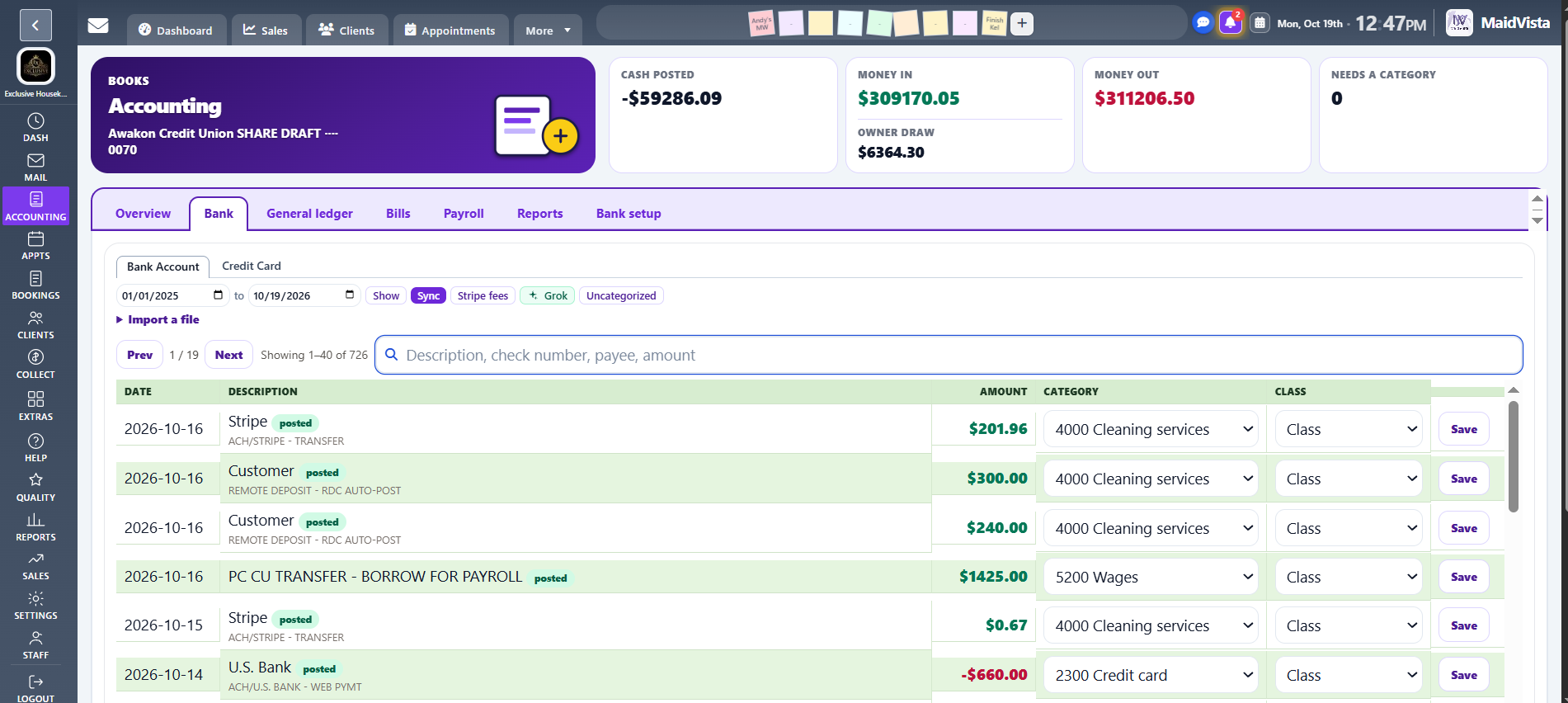Viewport: 1568px width, 703px height.
Task: Go to Next page of transactions
Action: [x=228, y=355]
